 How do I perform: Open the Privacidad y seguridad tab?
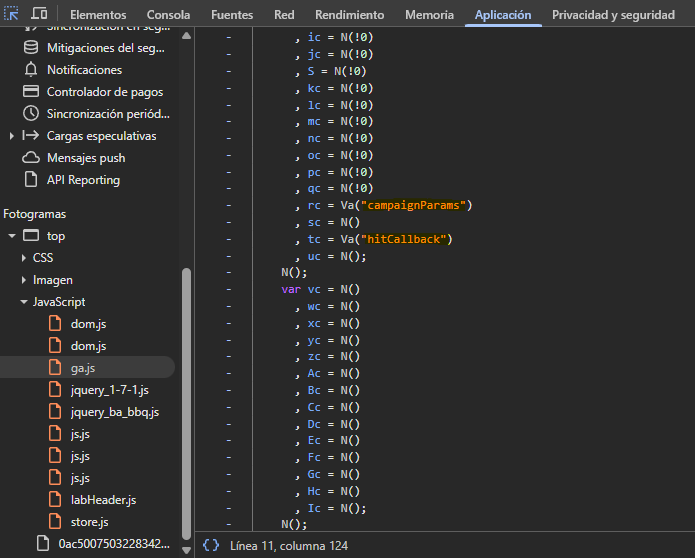click(x=613, y=15)
